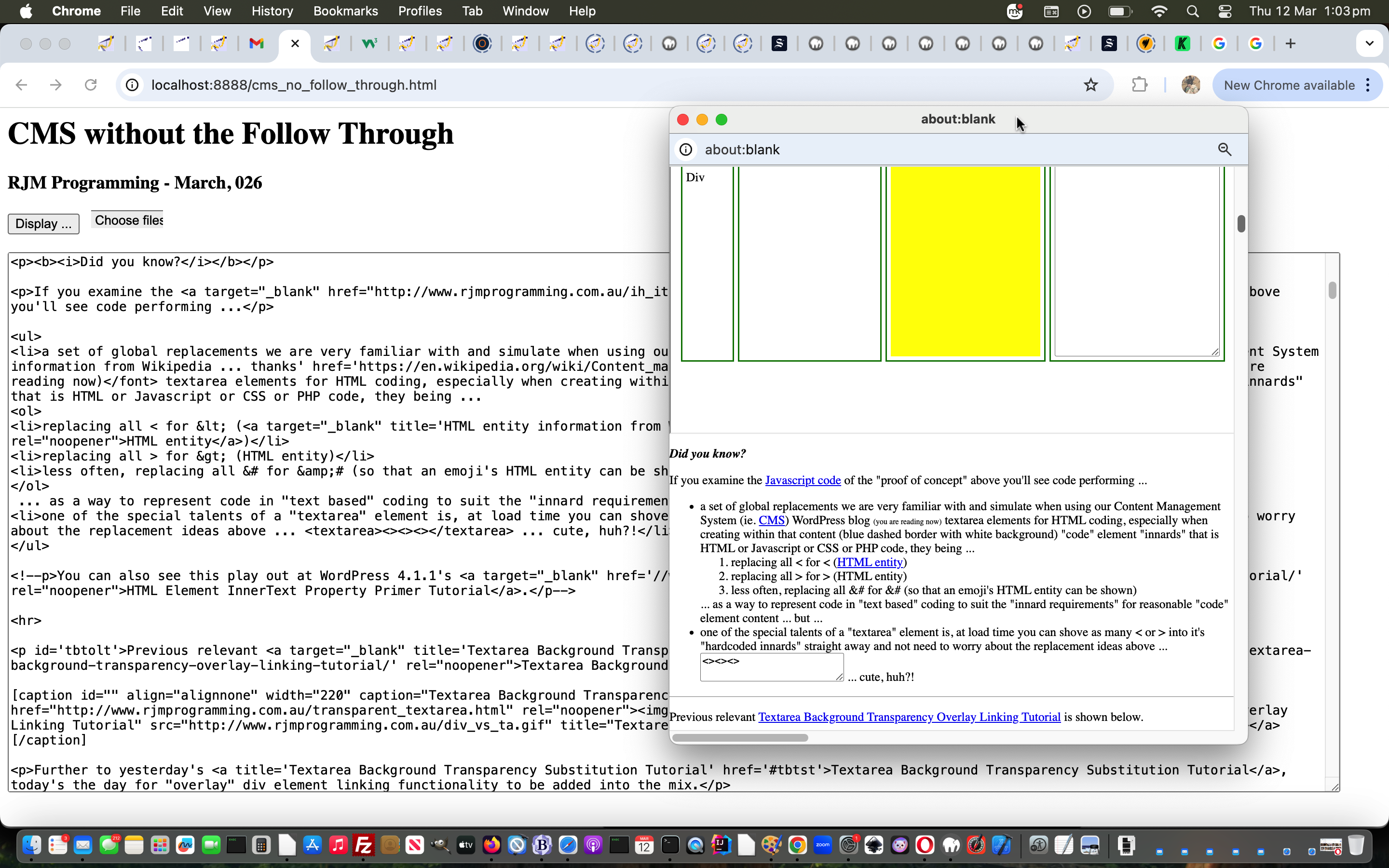
Task: Open Spotlight search from the menu bar
Action: point(1192,11)
